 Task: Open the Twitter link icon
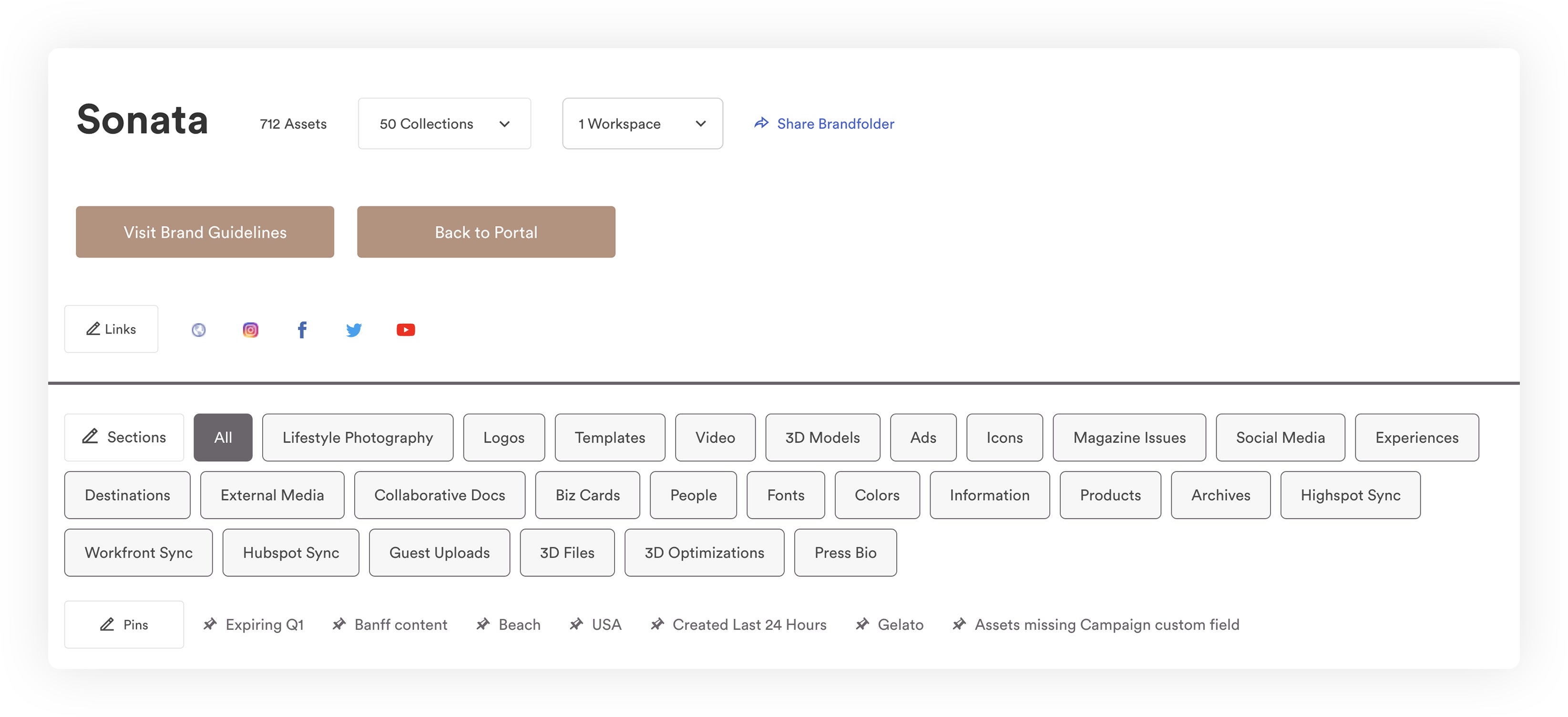[x=354, y=330]
